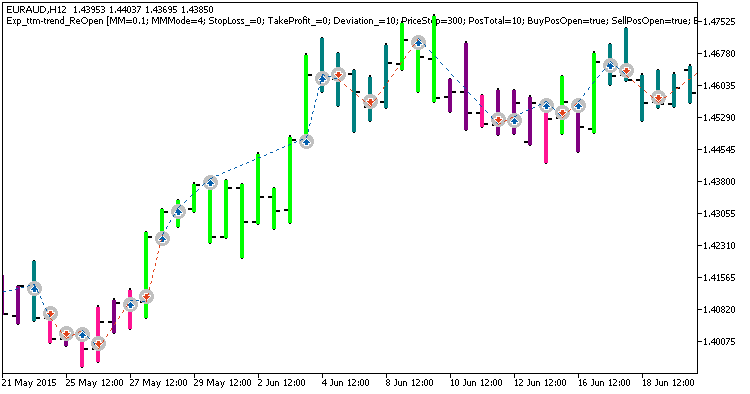Screen dimensions: 750x394
Task: Click the 27 May 12:00 date label
Action: coord(158,383)
